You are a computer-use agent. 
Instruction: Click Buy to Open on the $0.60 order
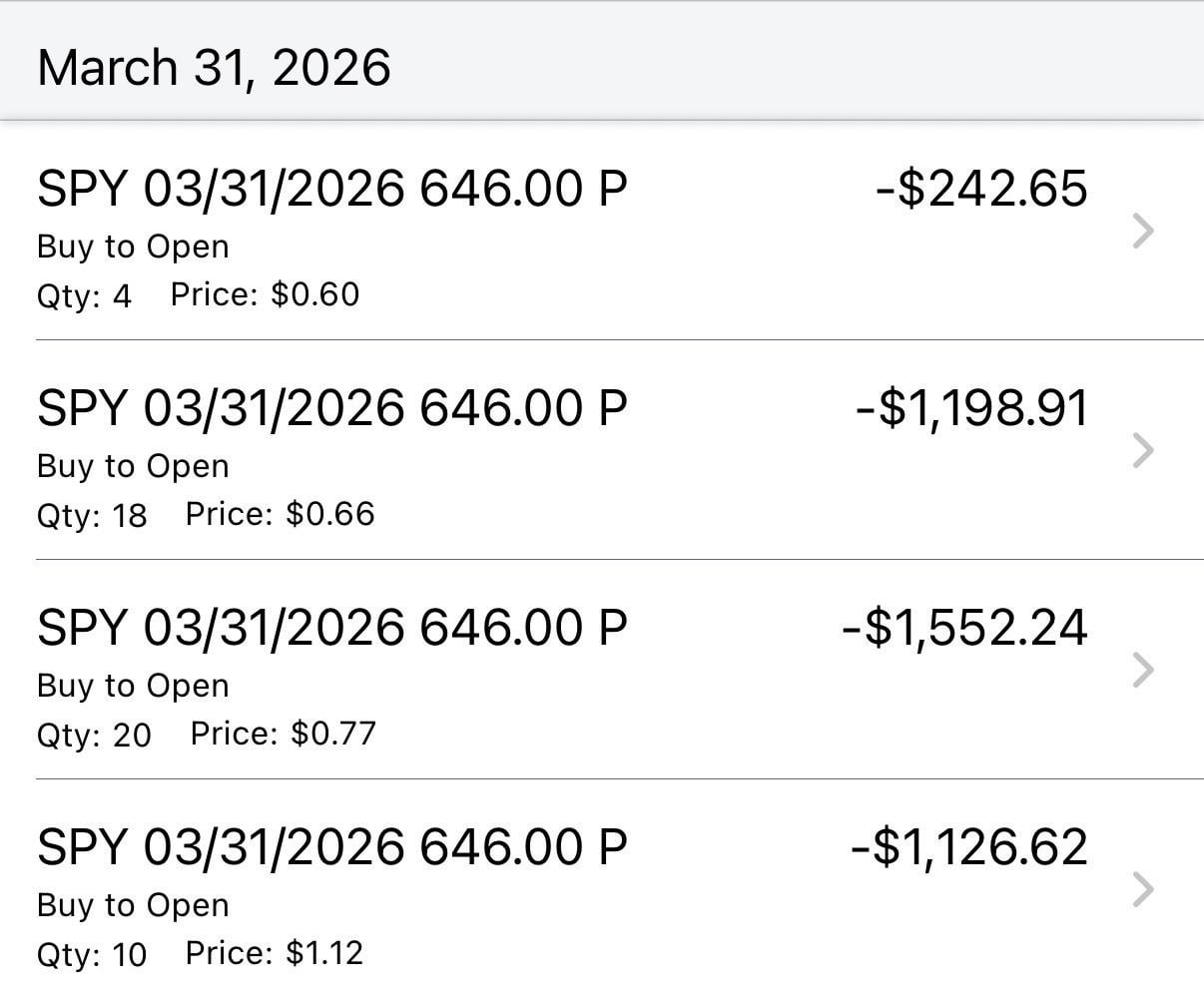(x=133, y=247)
